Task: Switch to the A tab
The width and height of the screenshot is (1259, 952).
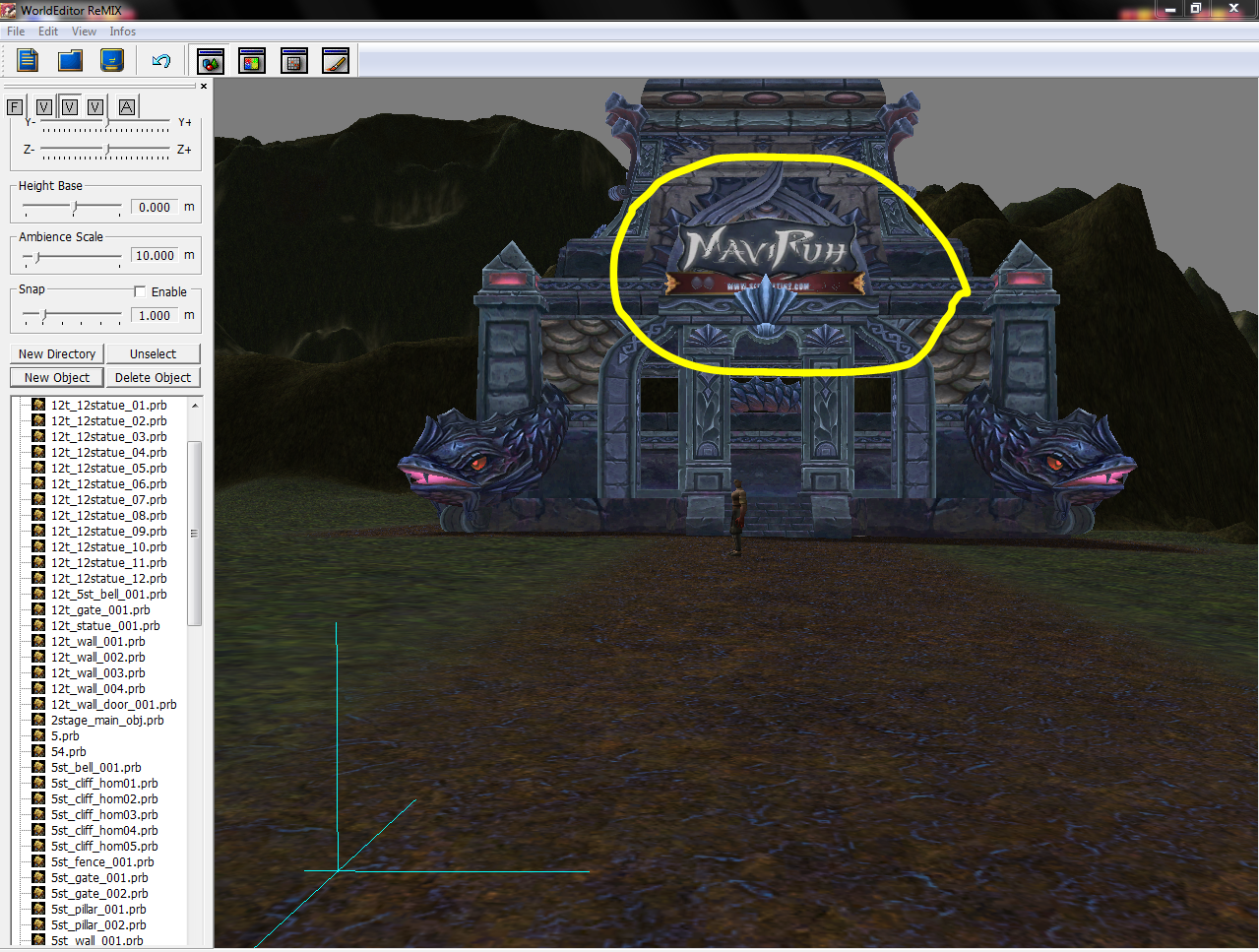Action: [127, 106]
